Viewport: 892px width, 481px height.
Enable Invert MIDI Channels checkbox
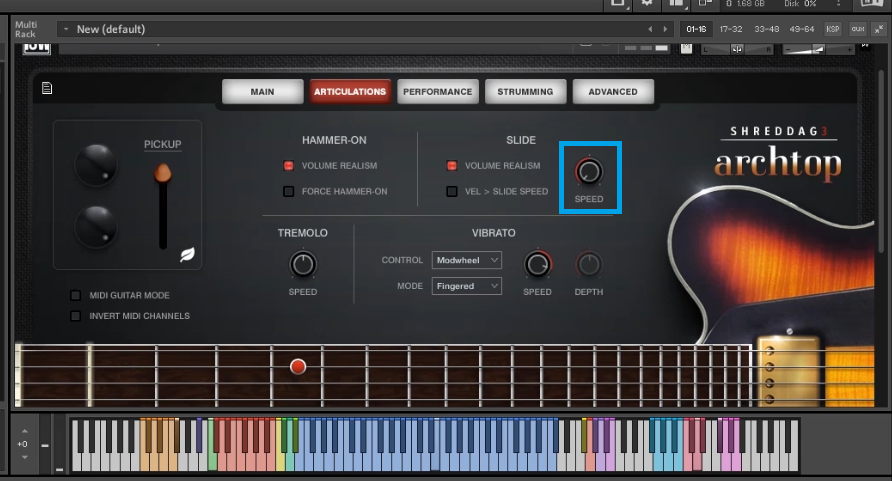tap(75, 316)
